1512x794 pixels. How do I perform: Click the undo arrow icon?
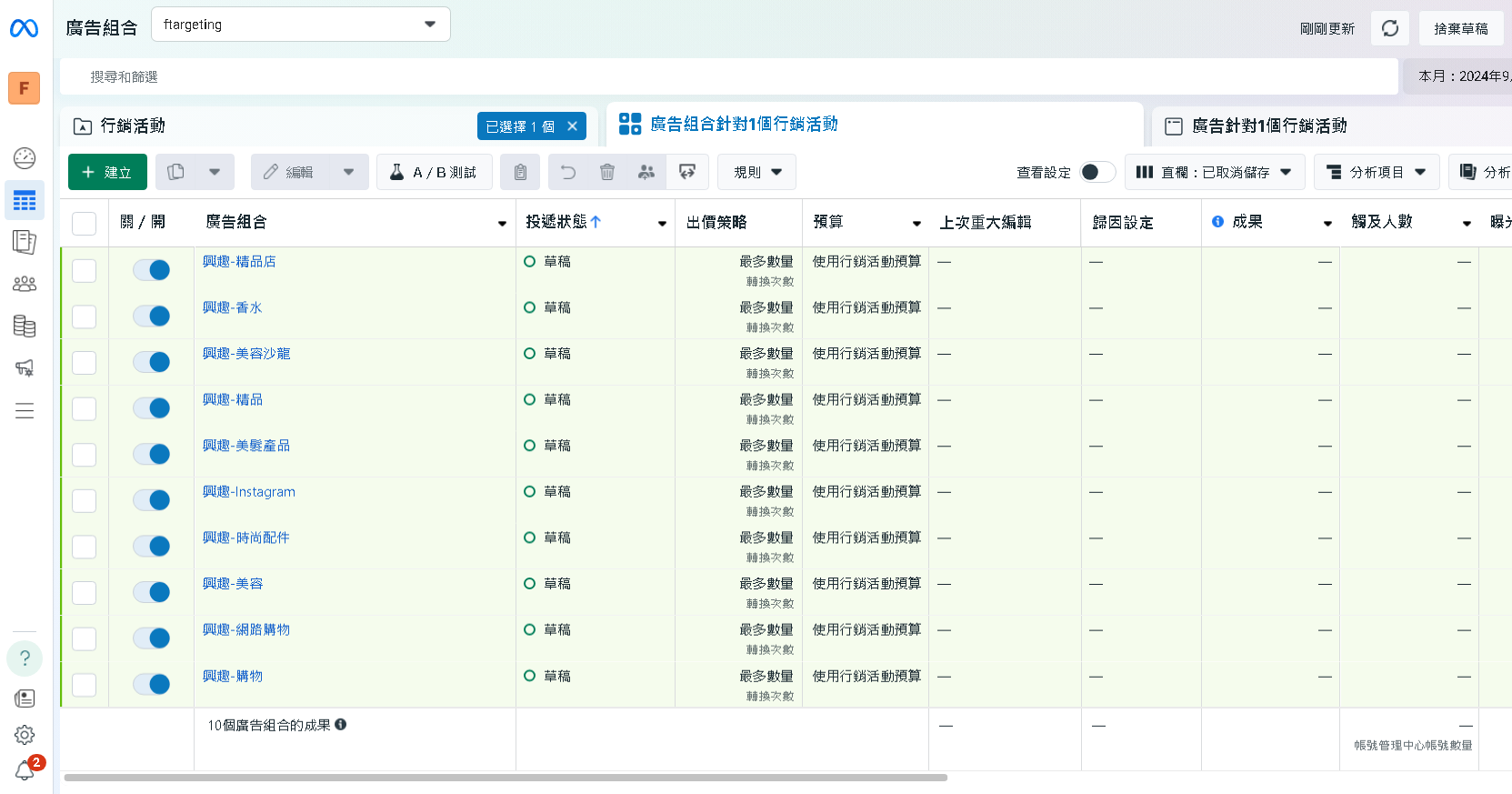(x=568, y=172)
